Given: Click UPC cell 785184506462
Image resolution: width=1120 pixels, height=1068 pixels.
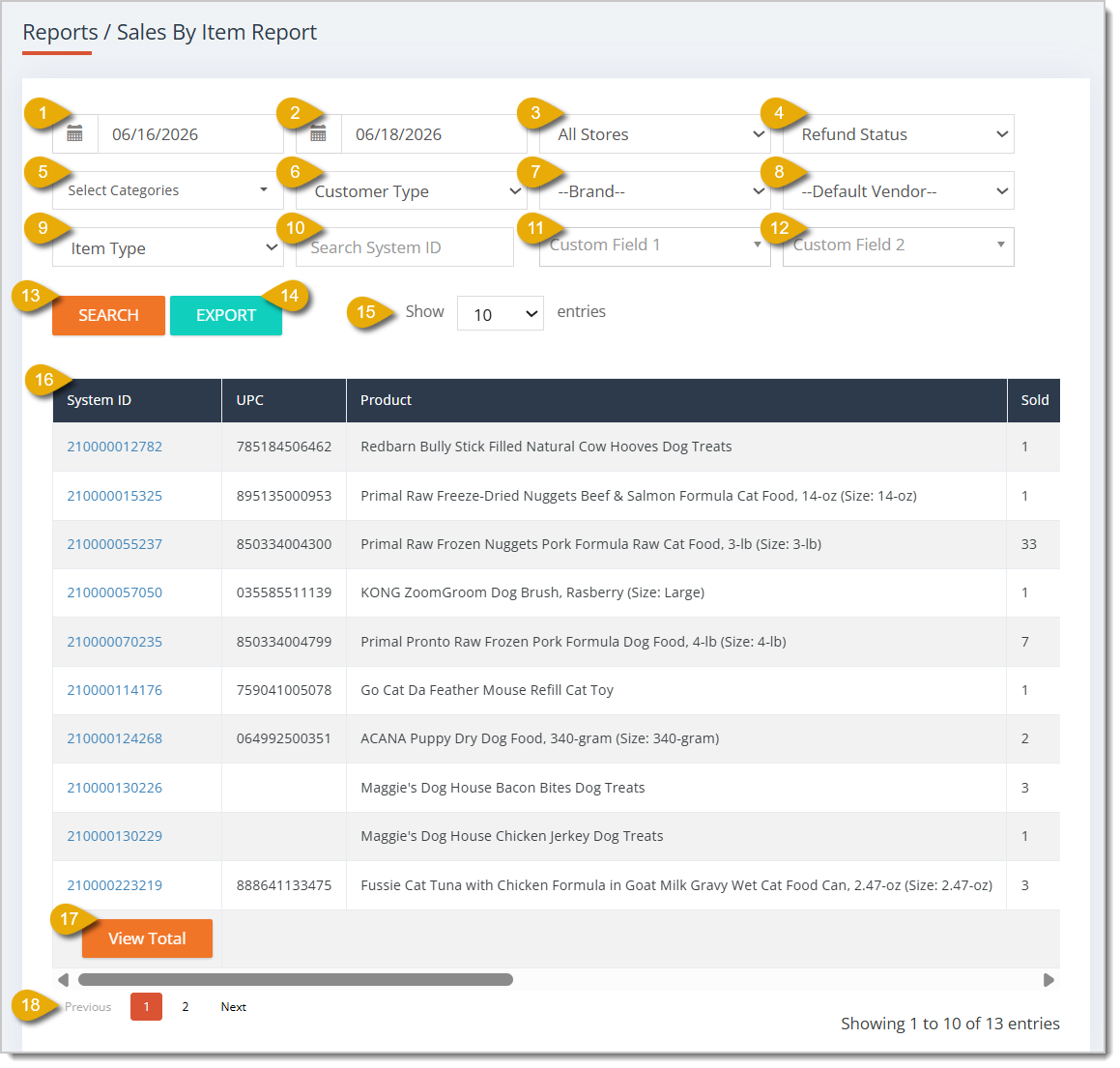Looking at the screenshot, I should pyautogui.click(x=284, y=447).
